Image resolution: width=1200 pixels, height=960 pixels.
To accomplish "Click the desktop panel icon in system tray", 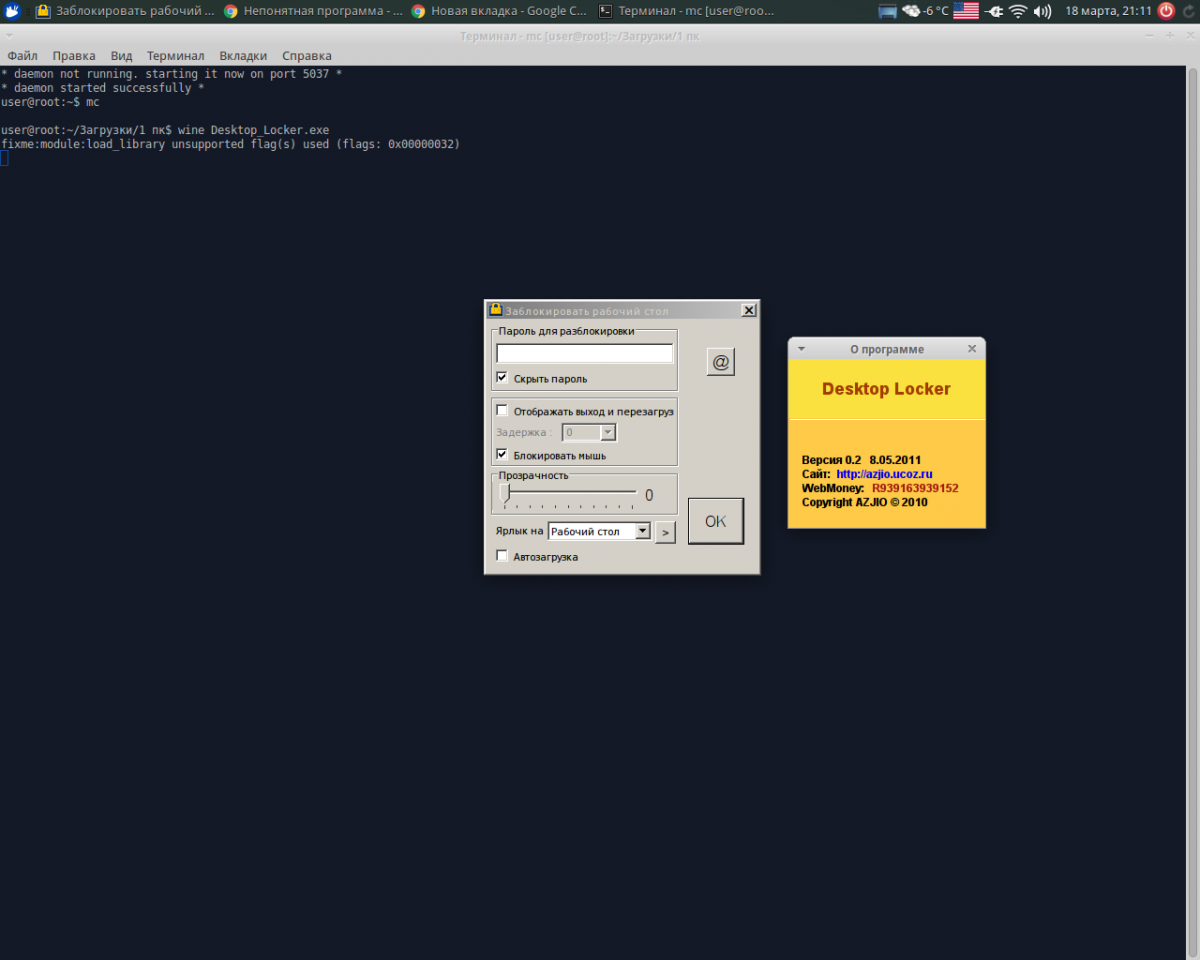I will pos(888,11).
